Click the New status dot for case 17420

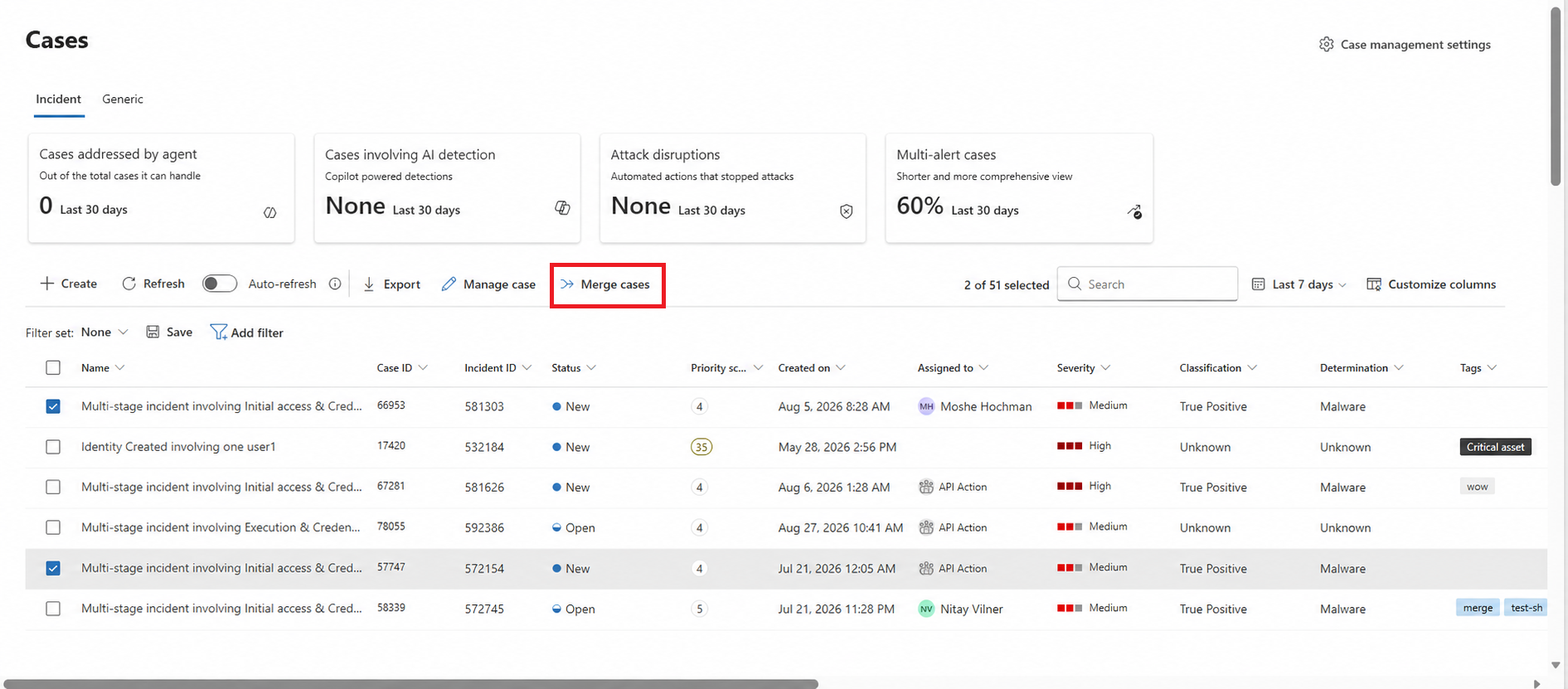coord(556,447)
